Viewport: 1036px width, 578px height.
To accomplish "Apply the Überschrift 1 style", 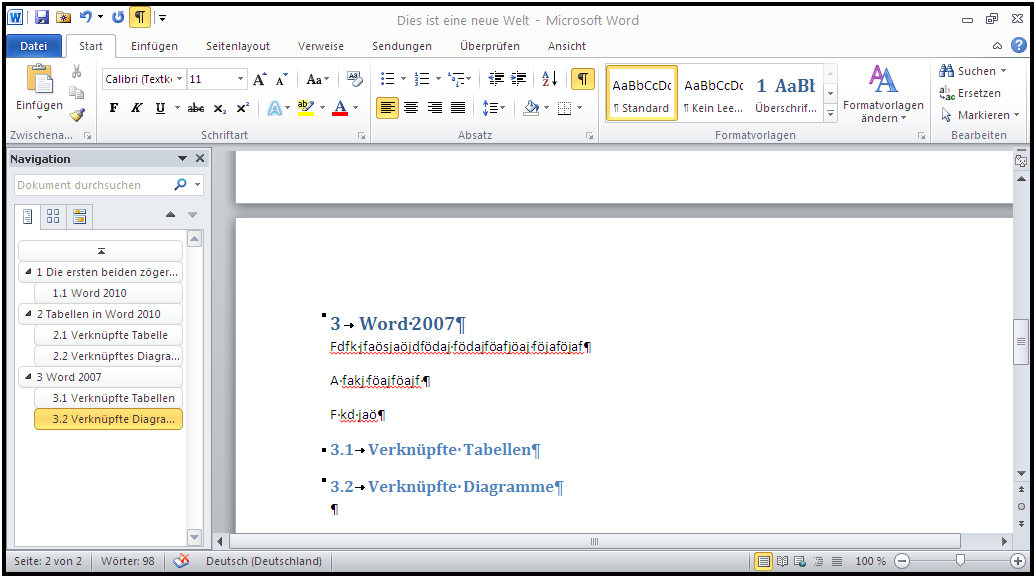I will point(786,93).
